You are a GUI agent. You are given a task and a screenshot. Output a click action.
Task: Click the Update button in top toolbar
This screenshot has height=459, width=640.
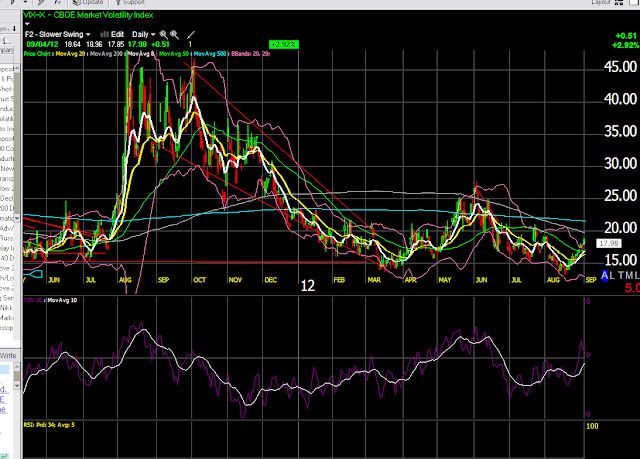88,2
